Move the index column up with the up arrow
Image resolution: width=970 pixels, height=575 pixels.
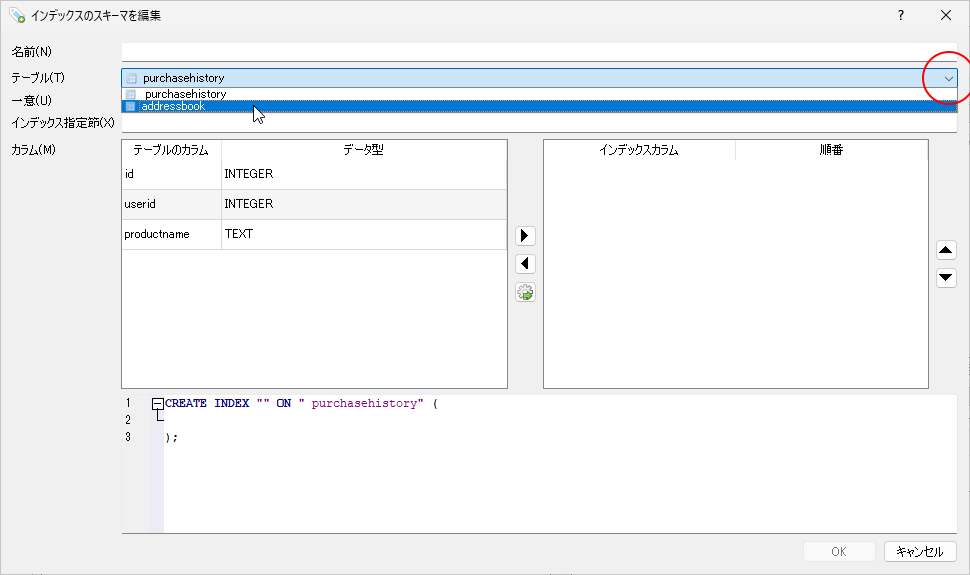pos(946,250)
